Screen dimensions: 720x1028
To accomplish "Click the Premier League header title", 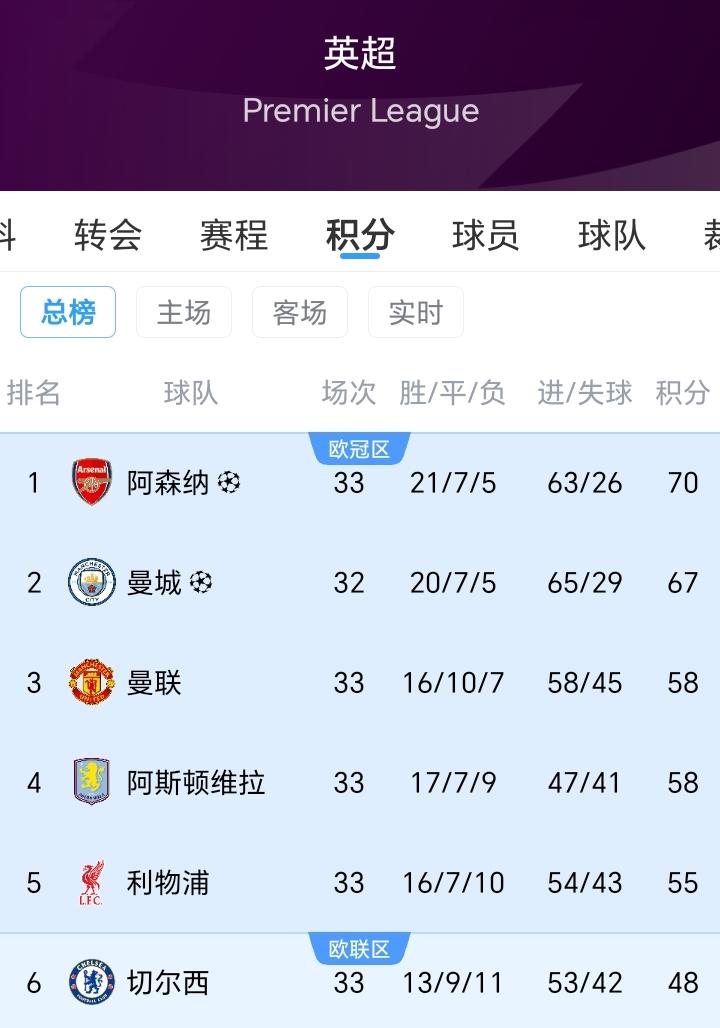I will (x=359, y=112).
